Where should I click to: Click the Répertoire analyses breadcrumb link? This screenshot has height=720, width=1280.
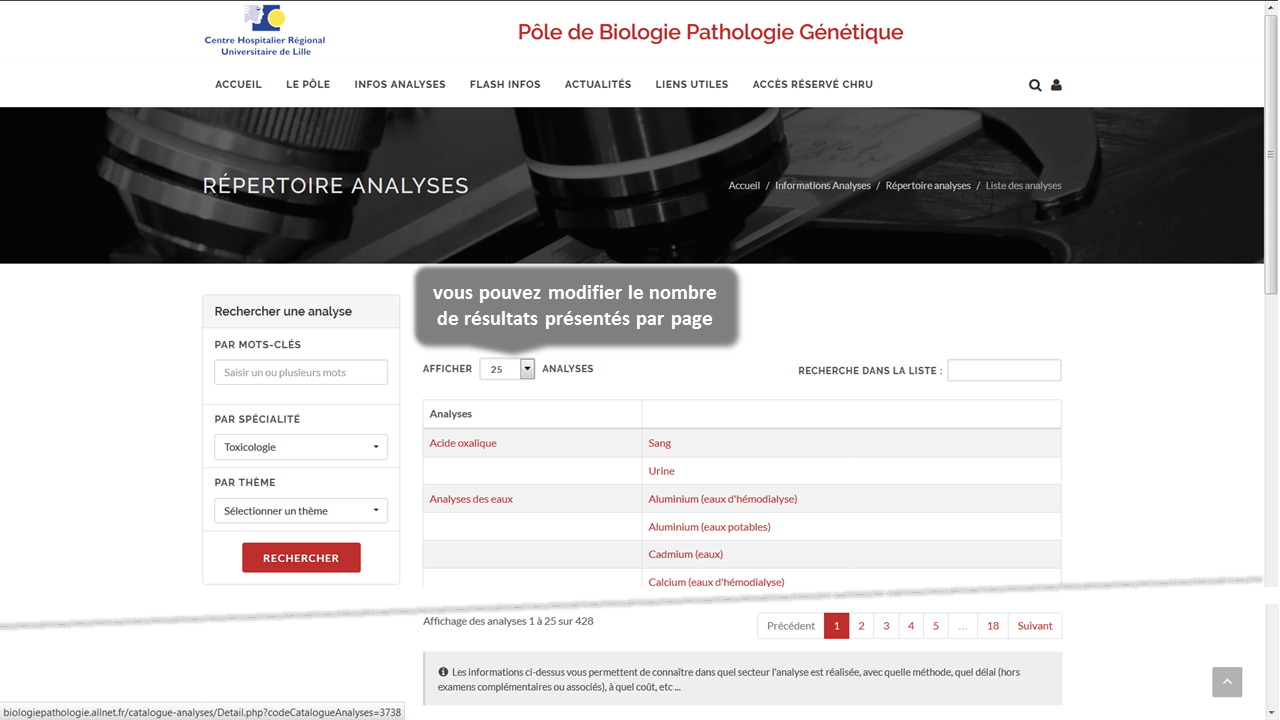pos(927,186)
